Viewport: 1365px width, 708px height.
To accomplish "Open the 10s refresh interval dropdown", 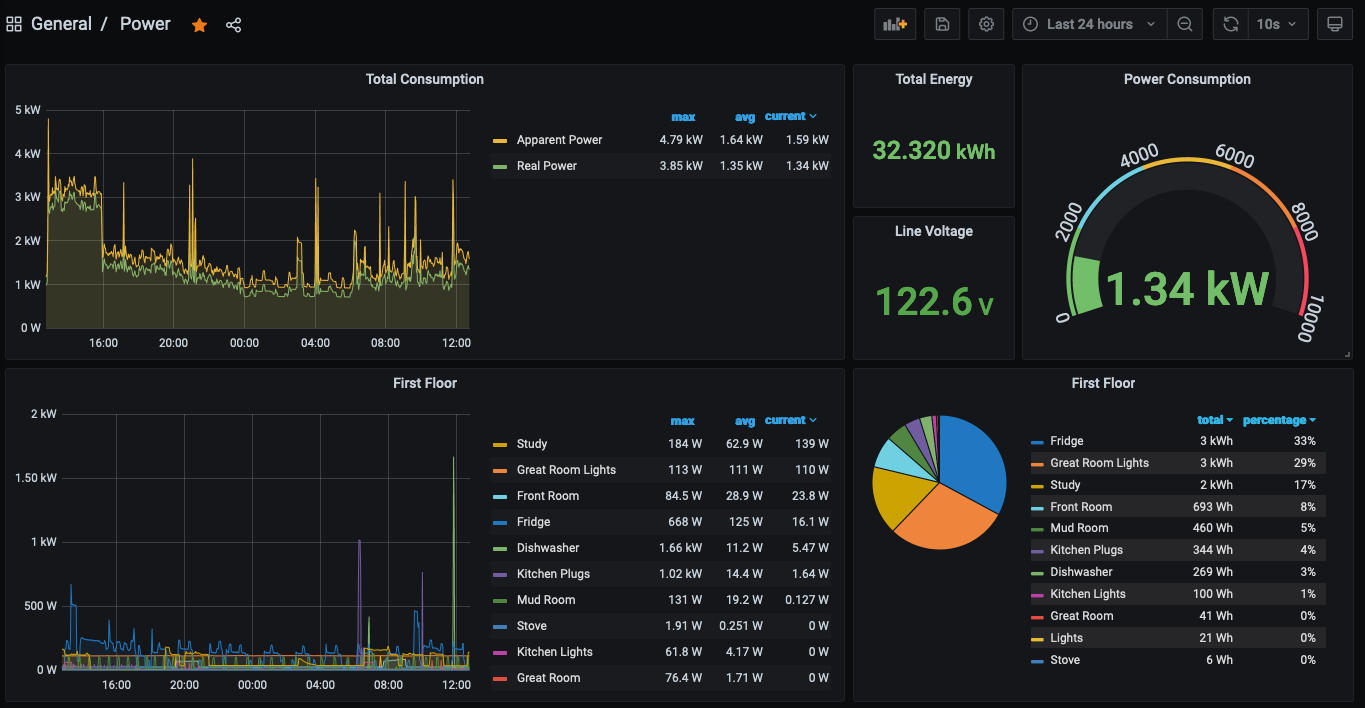I will 1278,24.
